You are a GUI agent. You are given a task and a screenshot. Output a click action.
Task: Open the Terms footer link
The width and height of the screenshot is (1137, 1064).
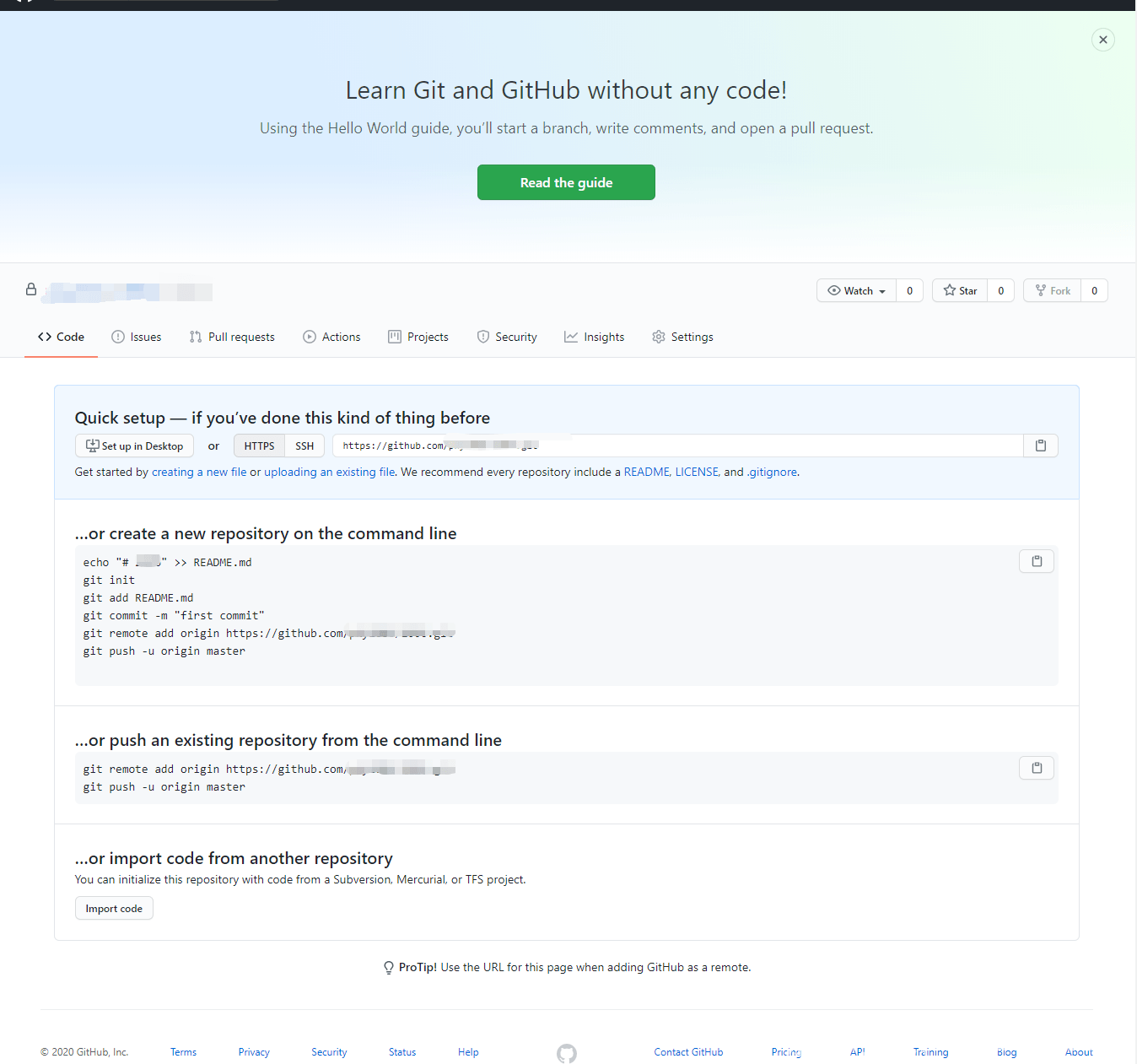pos(183,1052)
